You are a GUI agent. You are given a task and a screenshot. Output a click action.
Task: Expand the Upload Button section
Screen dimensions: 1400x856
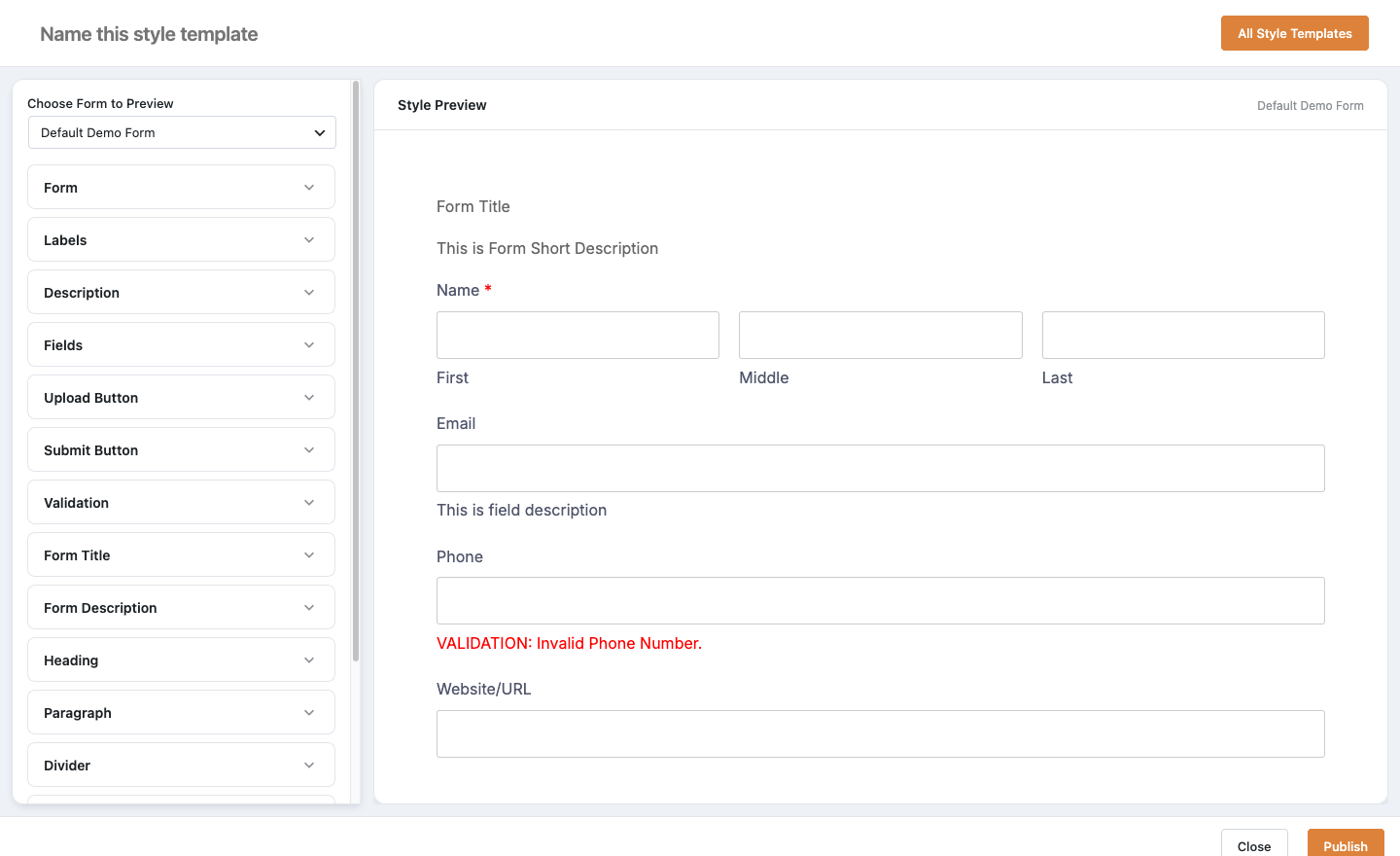click(x=181, y=397)
